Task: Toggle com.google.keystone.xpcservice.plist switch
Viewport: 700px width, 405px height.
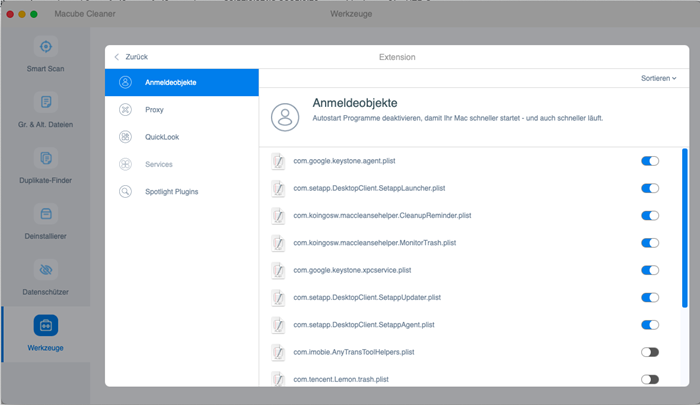Action: (650, 270)
